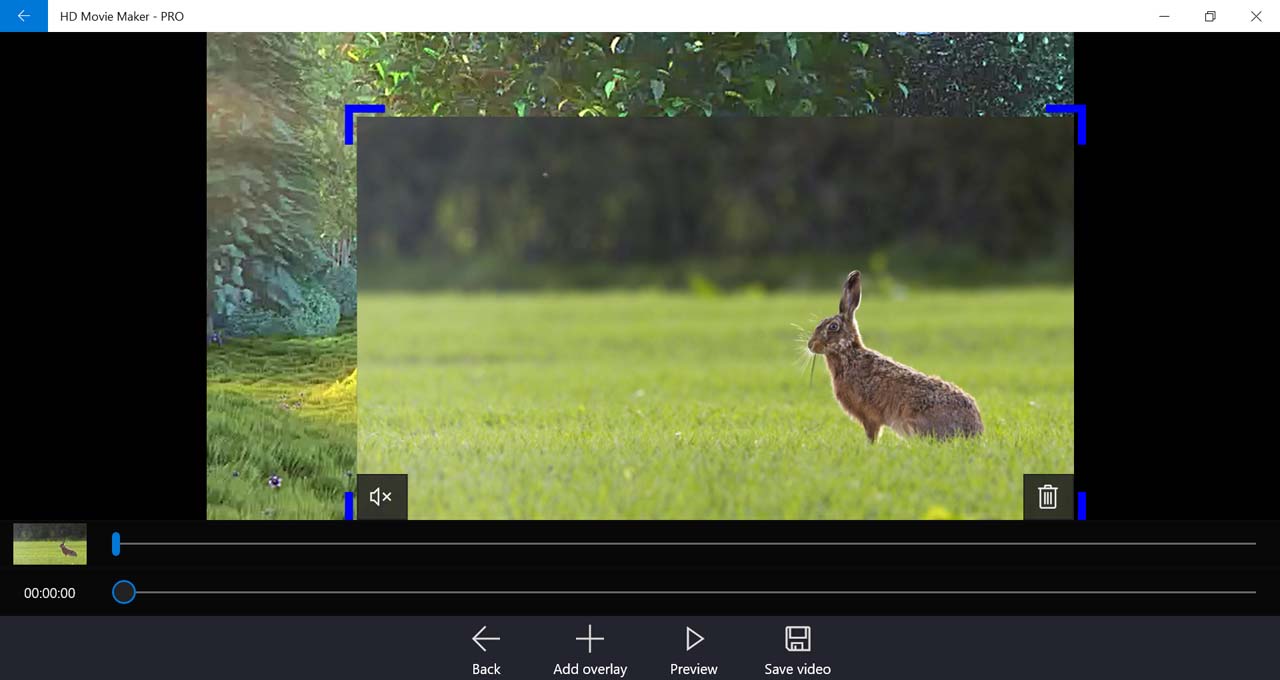
Task: Click the Save video disk icon
Action: pyautogui.click(x=797, y=639)
